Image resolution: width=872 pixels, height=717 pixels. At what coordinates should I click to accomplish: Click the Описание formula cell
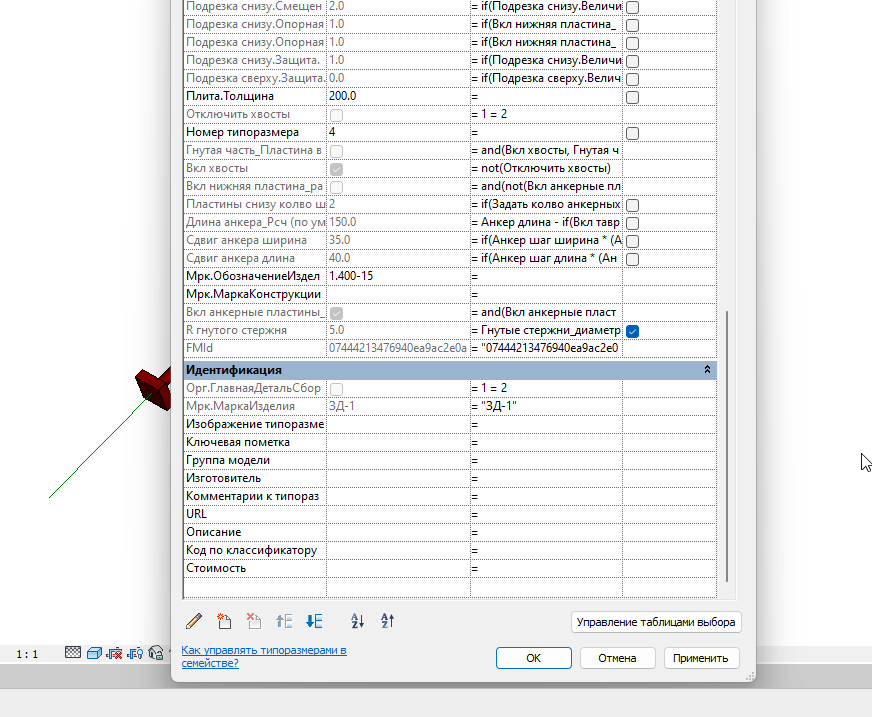(546, 532)
